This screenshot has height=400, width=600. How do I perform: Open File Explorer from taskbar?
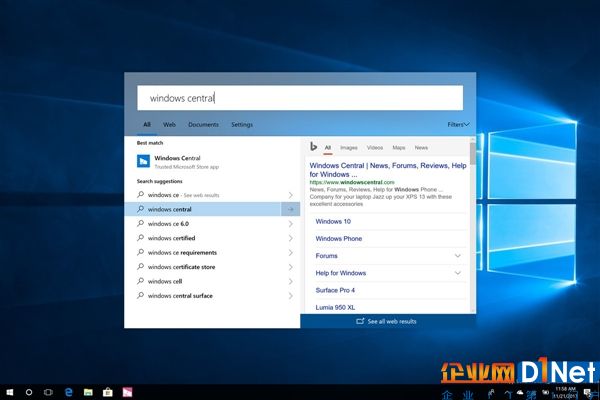point(88,392)
